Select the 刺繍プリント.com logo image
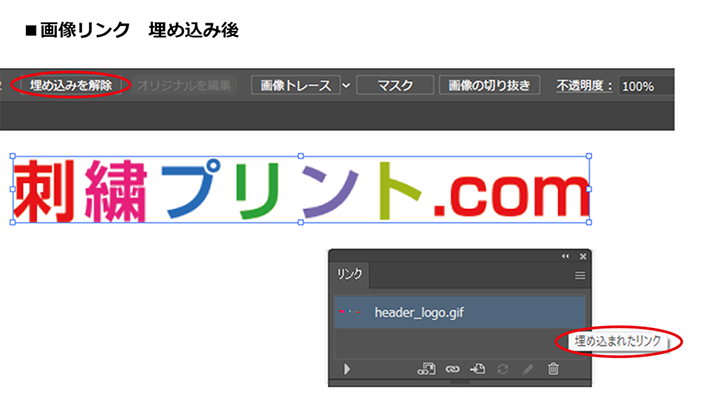 coord(301,190)
